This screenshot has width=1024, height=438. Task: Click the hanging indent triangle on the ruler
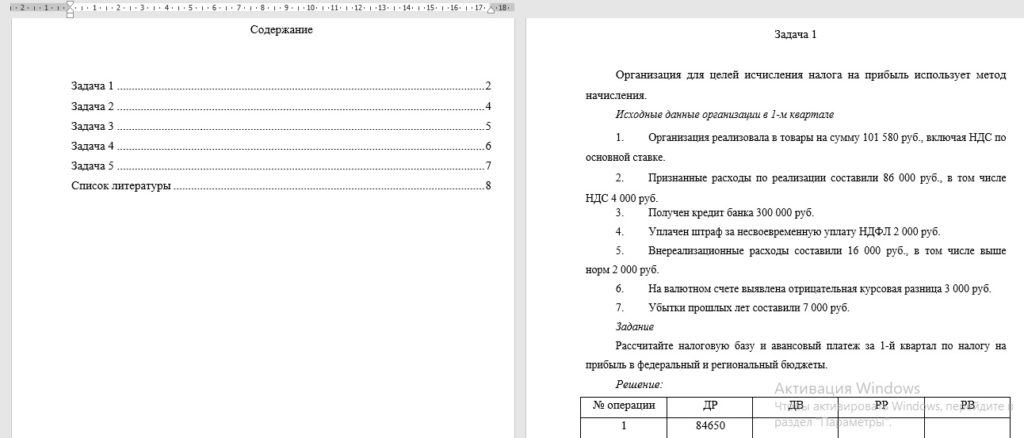(71, 9)
